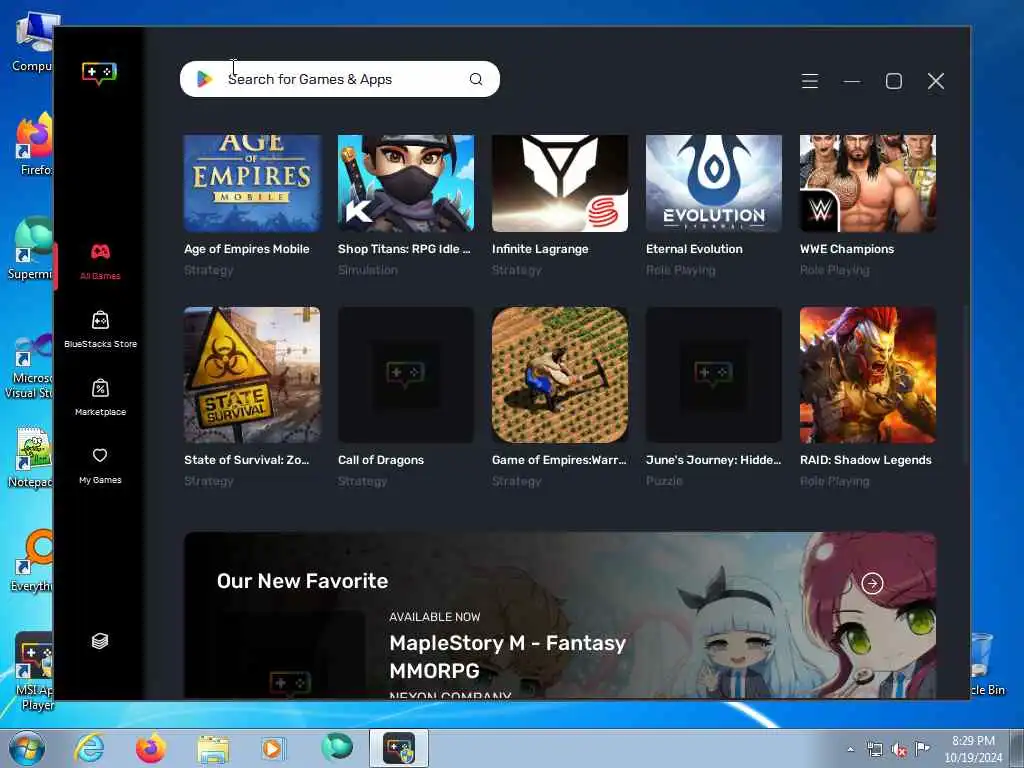Open Windows Media Player from the taskbar

pyautogui.click(x=274, y=748)
